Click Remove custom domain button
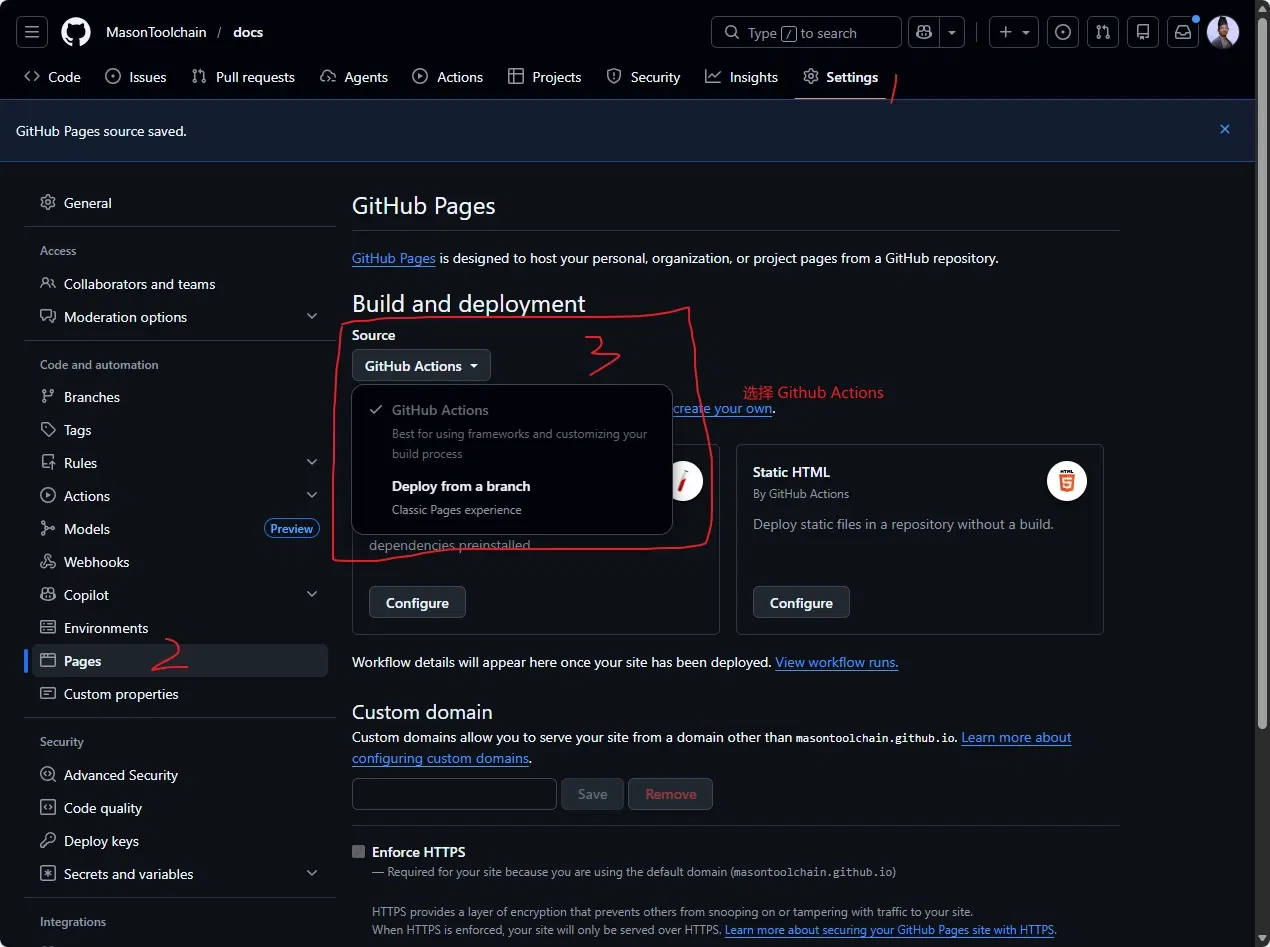1270x947 pixels. (670, 794)
